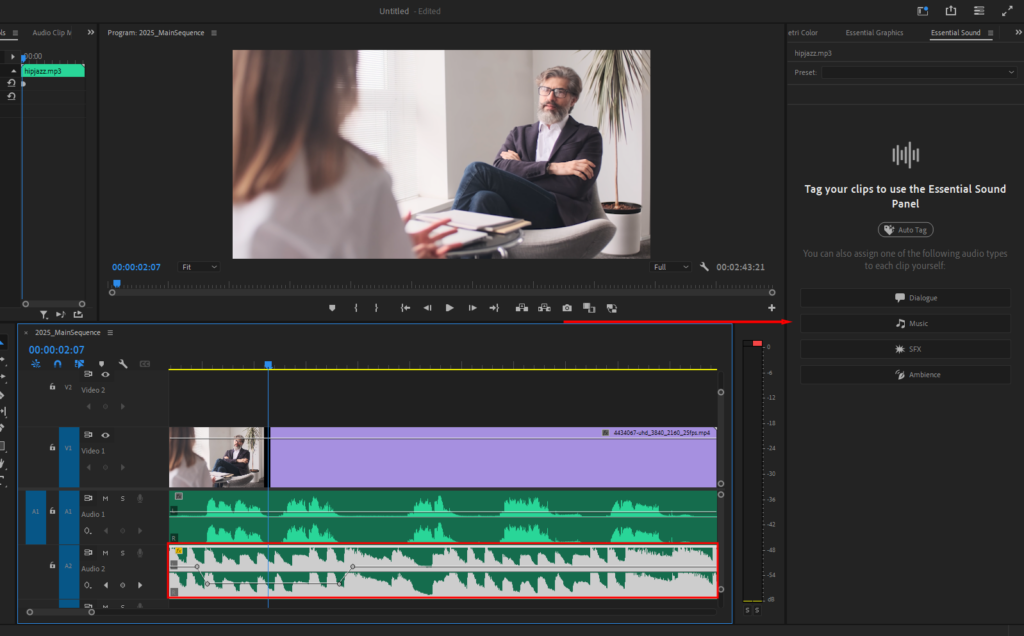The width and height of the screenshot is (1024, 636).
Task: Open the Button Editor plus icon
Action: click(771, 308)
